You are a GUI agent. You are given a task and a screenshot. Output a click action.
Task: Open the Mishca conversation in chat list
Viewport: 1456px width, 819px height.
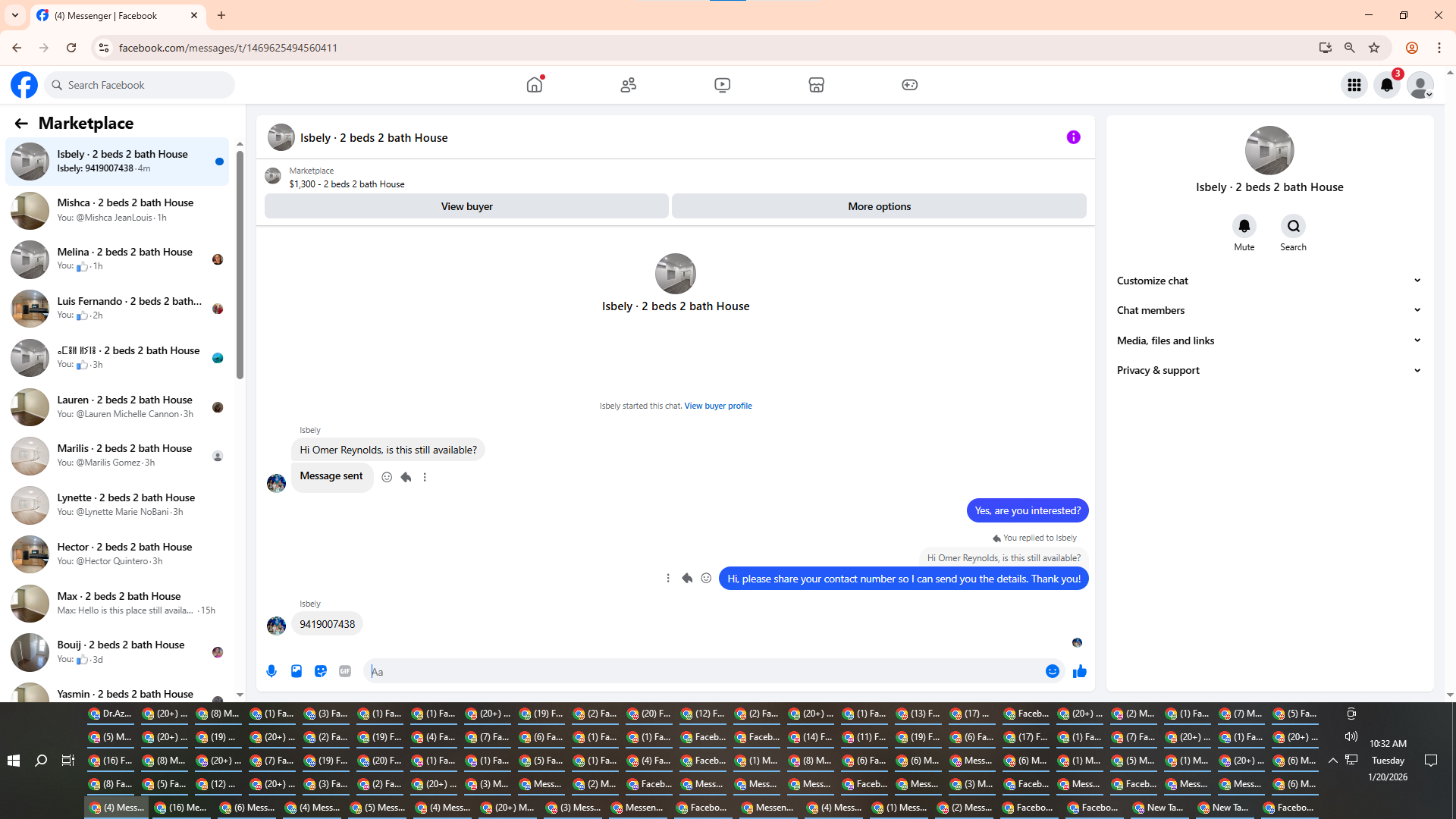118,210
